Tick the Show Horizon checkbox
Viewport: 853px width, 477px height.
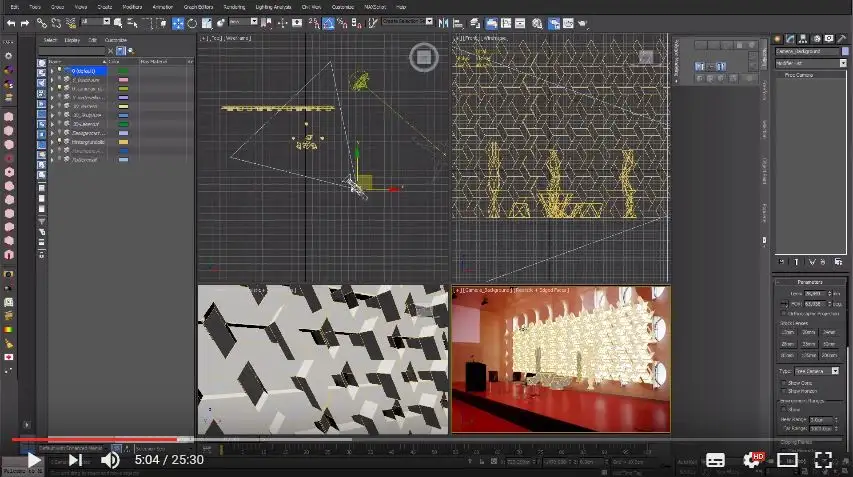[x=784, y=391]
